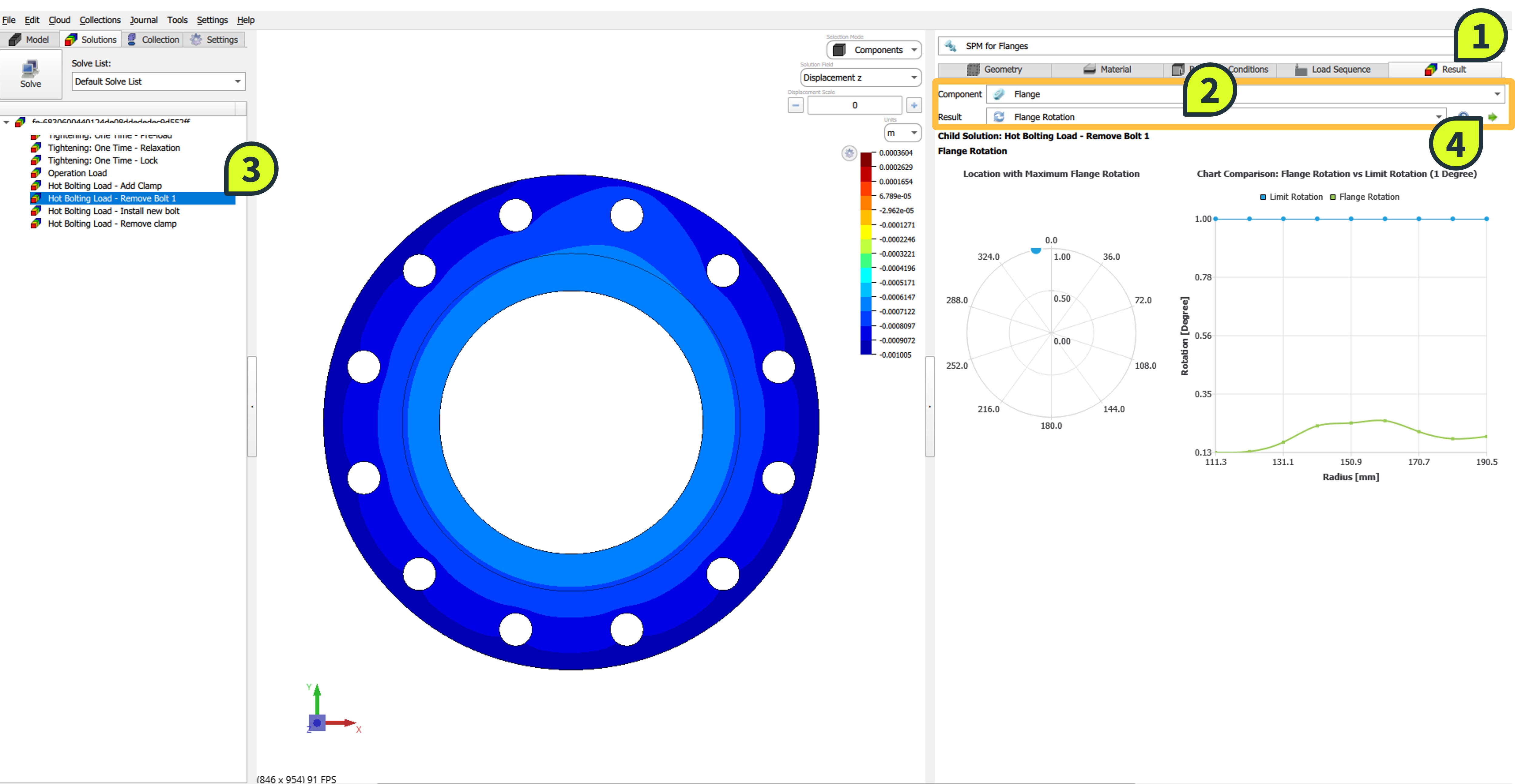Select Hot Bolting Load - Add Clamp

tap(105, 186)
